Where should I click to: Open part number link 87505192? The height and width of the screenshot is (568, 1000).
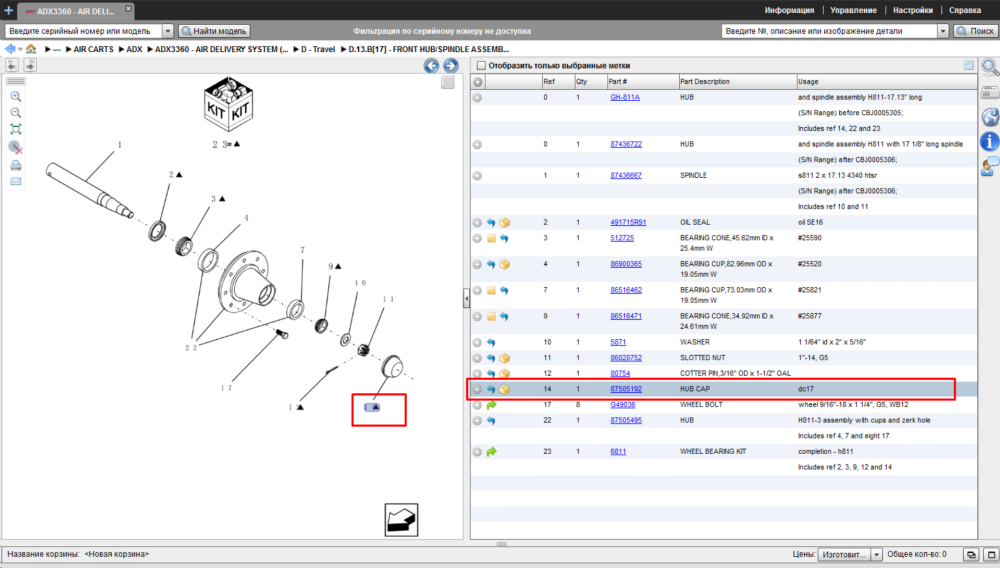click(626, 389)
